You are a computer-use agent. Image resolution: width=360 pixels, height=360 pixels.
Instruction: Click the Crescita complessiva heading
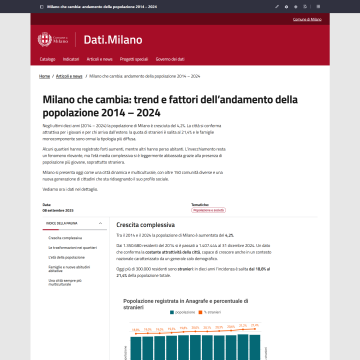pyautogui.click(x=145, y=225)
